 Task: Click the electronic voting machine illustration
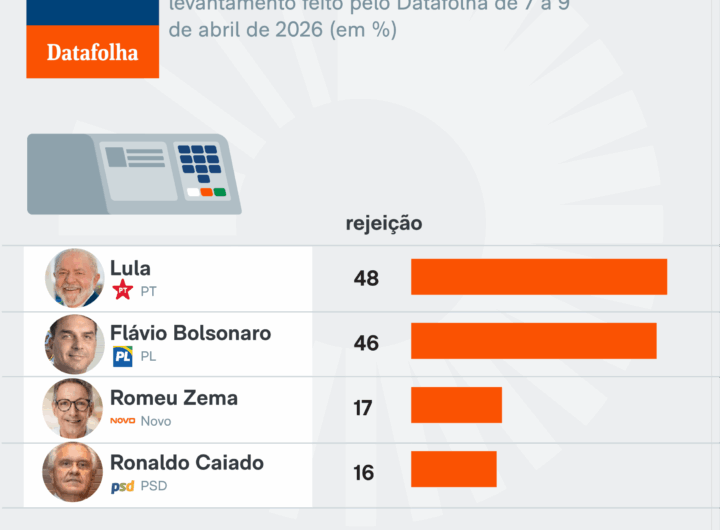coord(134,172)
